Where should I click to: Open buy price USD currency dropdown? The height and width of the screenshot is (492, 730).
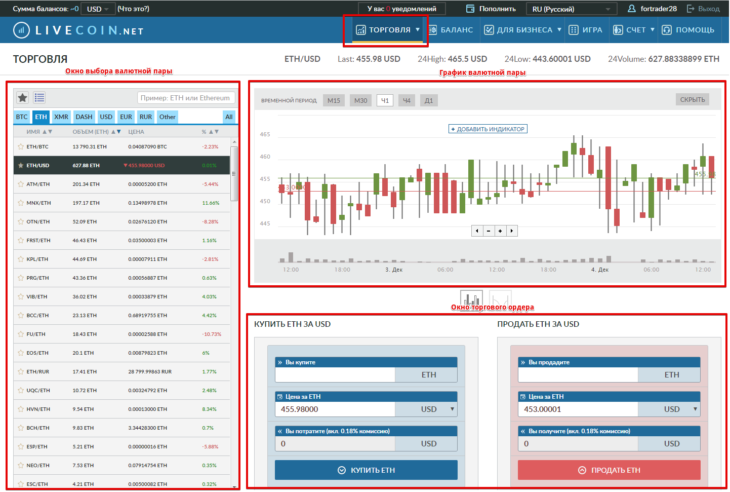point(426,409)
